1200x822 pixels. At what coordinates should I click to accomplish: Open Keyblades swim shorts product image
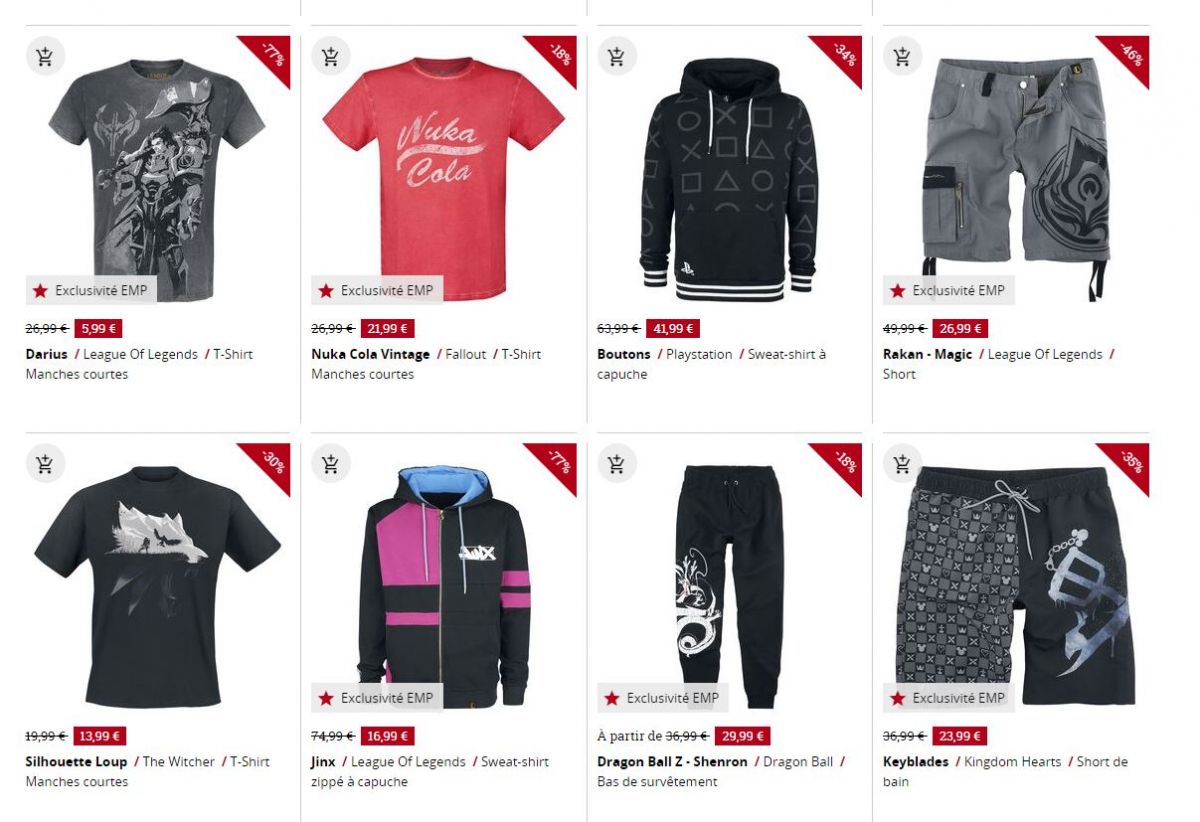tap(1016, 586)
